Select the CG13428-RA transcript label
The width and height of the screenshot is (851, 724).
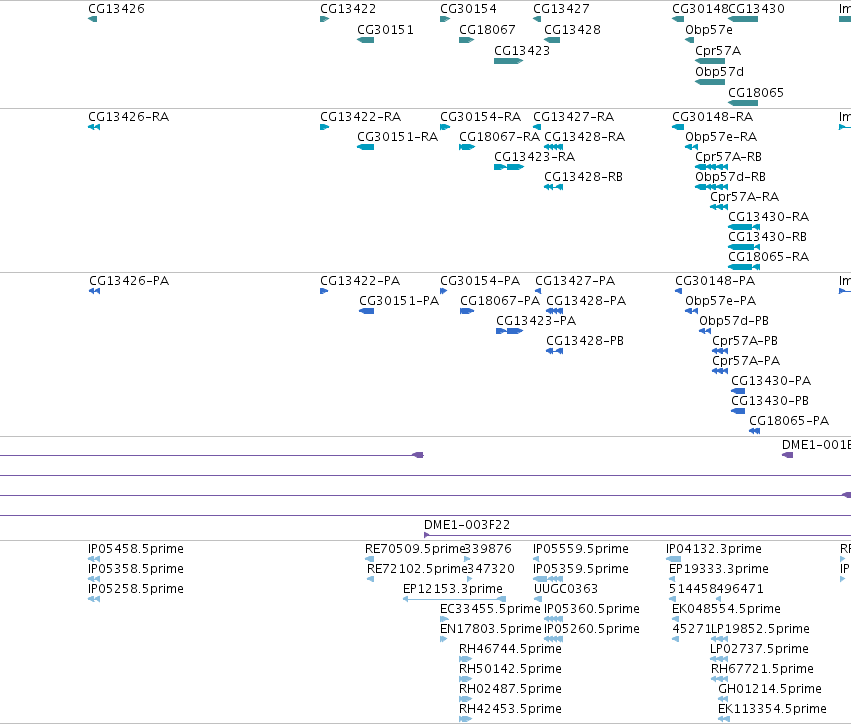(x=585, y=137)
